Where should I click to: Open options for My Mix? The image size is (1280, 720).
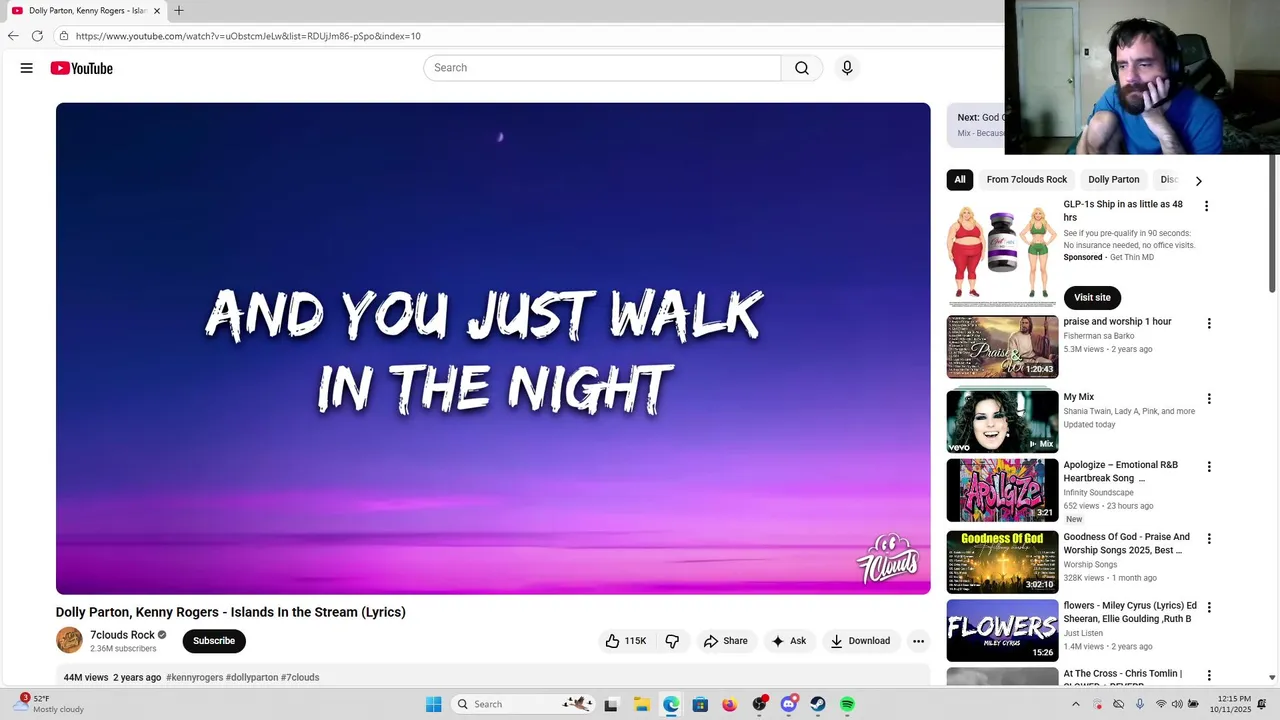pos(1208,399)
